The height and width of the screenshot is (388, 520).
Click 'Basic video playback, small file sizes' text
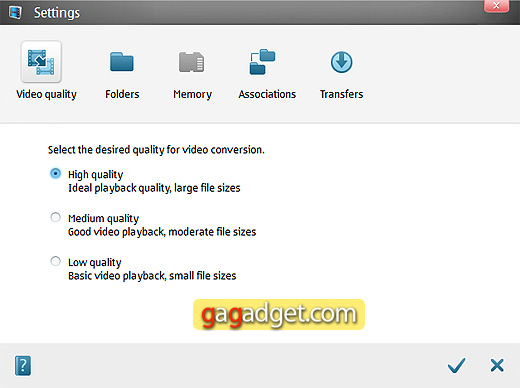pos(152,276)
